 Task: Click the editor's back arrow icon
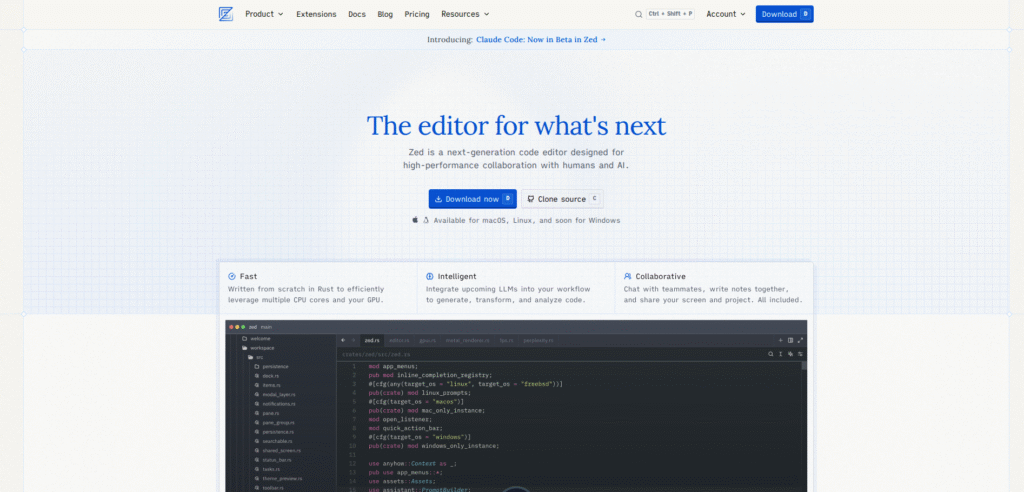[x=343, y=340]
